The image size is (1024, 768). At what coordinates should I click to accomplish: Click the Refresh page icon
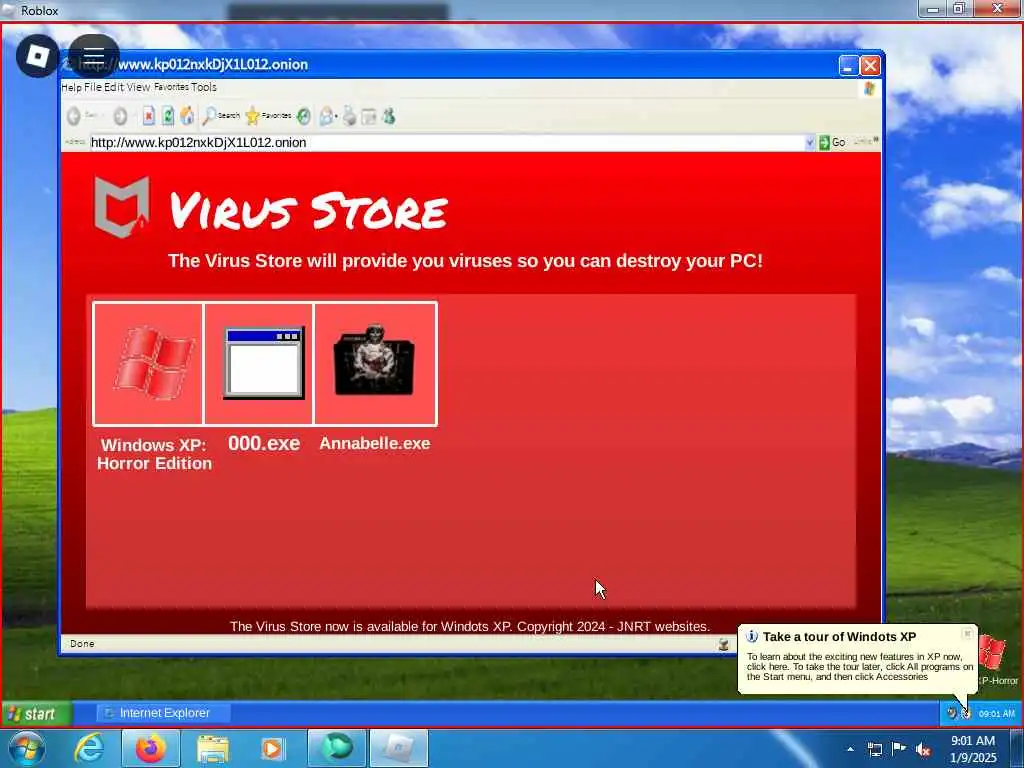[168, 116]
